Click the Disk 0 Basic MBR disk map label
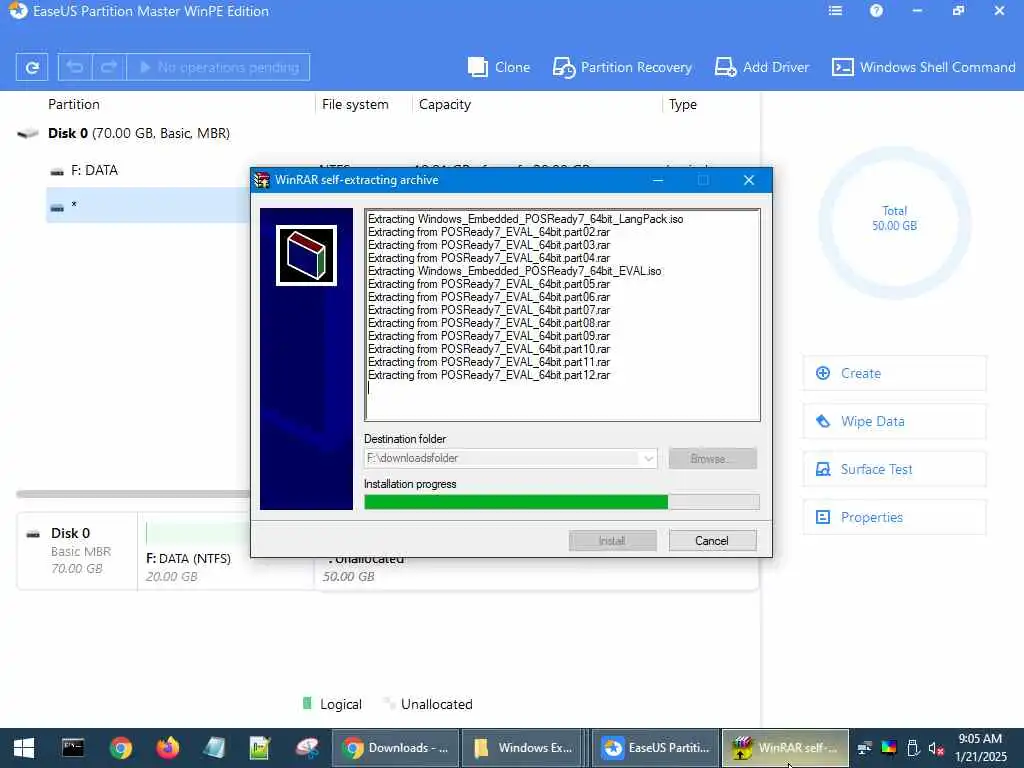 pos(77,551)
